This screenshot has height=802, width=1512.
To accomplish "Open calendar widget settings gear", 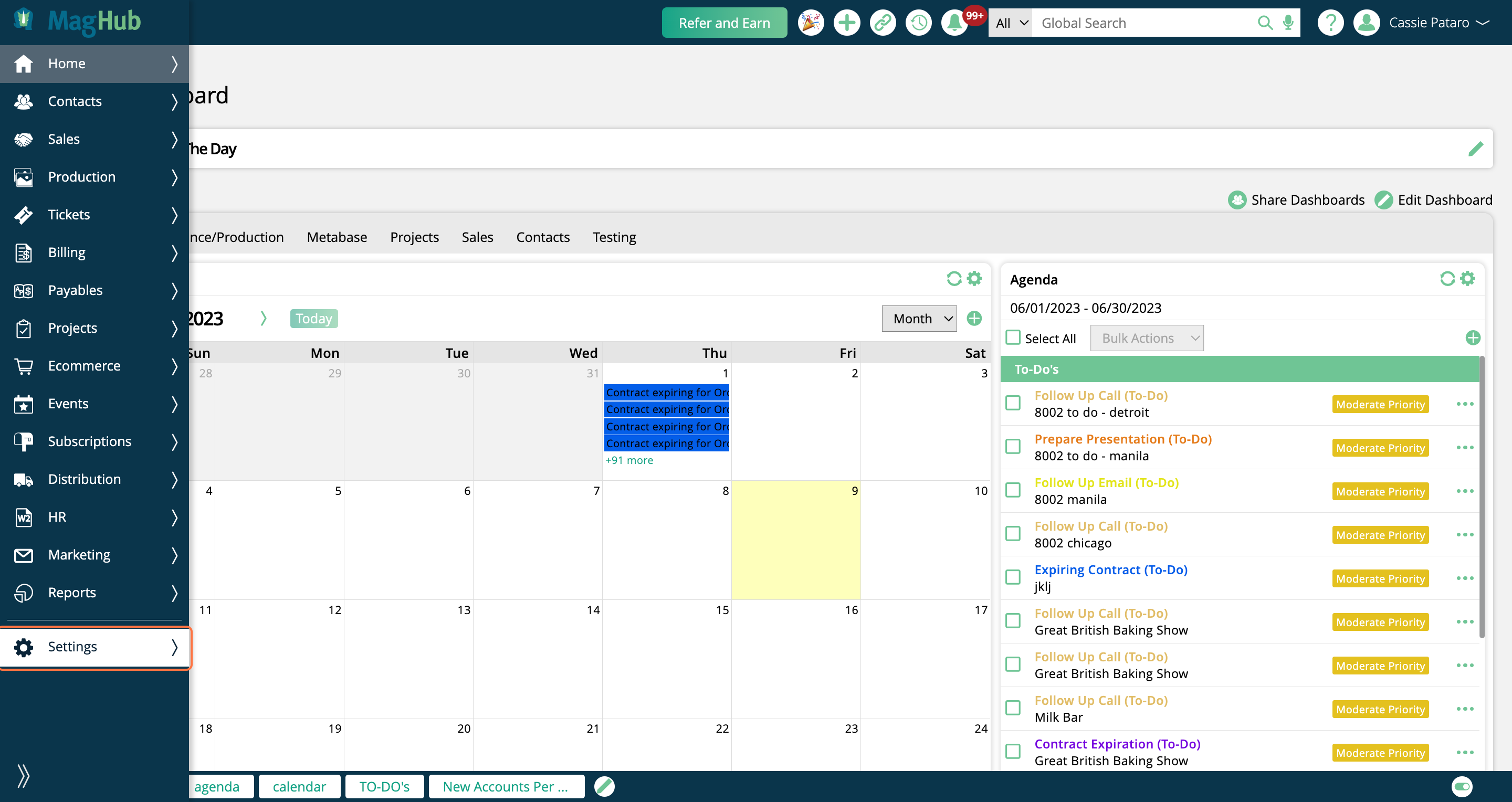I will [x=974, y=279].
